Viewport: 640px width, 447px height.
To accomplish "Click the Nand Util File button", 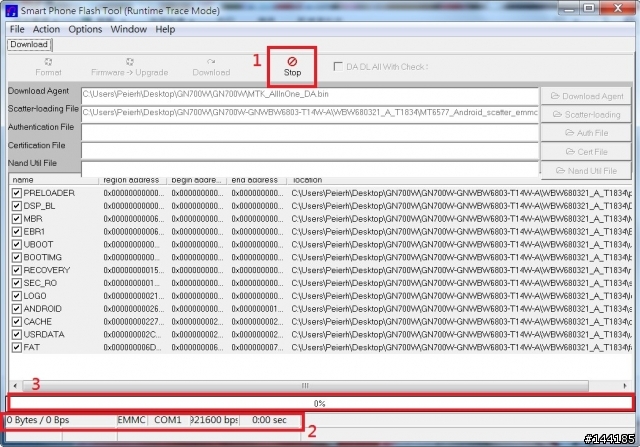I will click(x=586, y=171).
